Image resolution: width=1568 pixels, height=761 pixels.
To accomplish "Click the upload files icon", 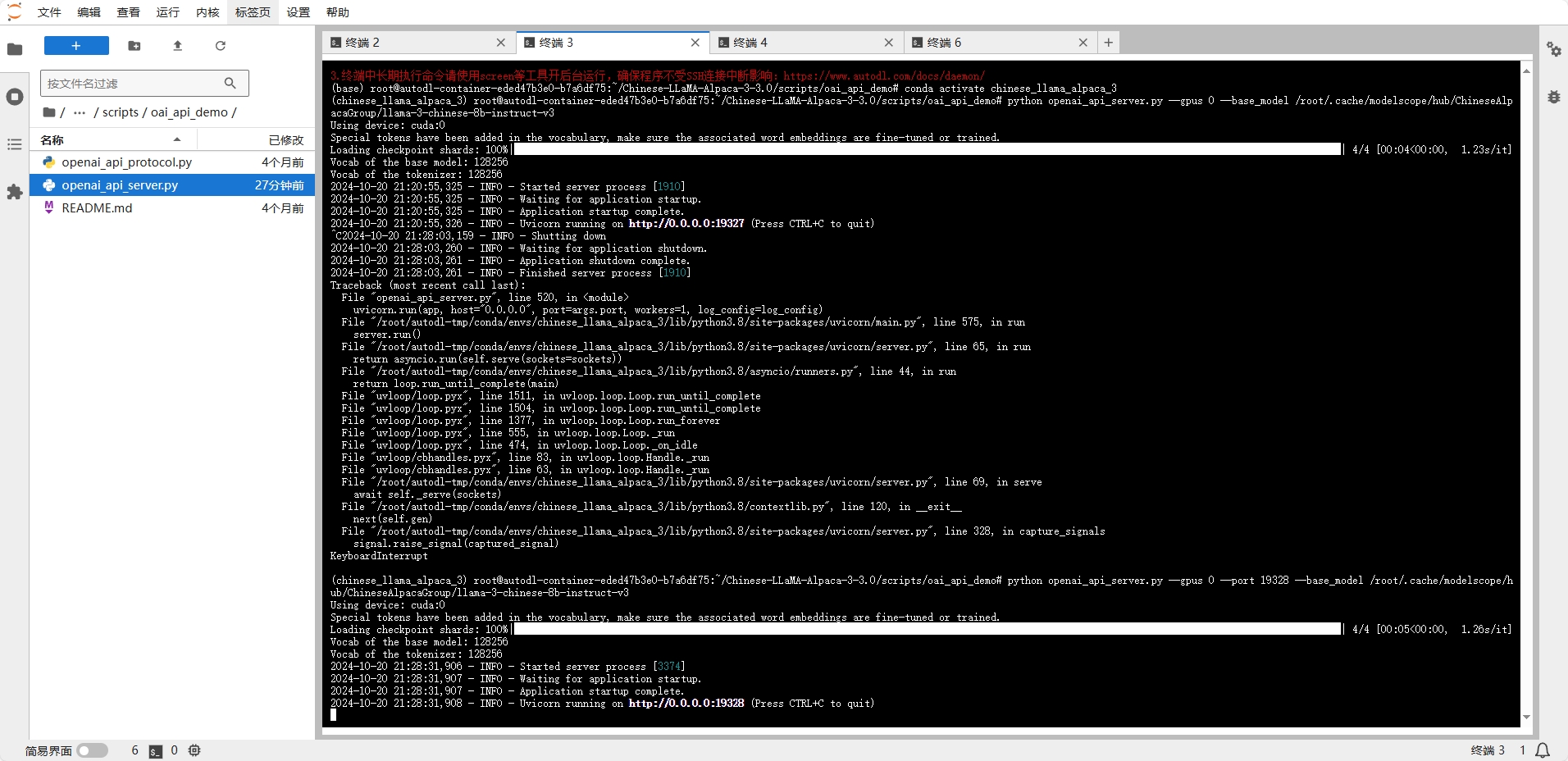I will (x=177, y=46).
